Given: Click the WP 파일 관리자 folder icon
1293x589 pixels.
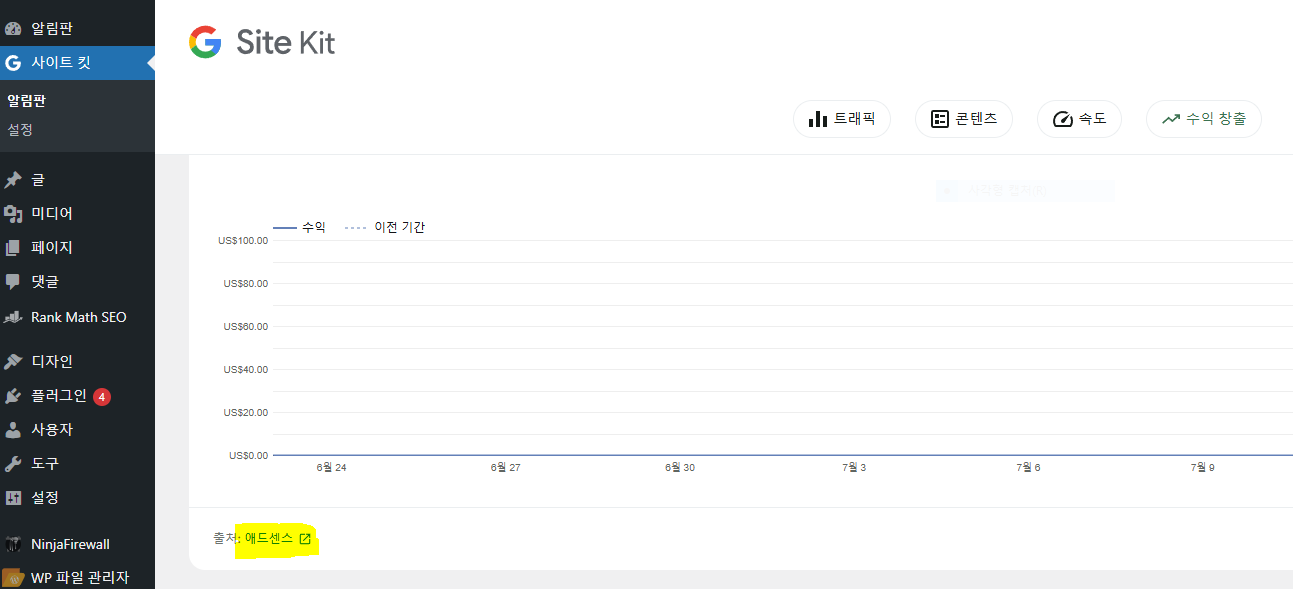Looking at the screenshot, I should (x=13, y=578).
